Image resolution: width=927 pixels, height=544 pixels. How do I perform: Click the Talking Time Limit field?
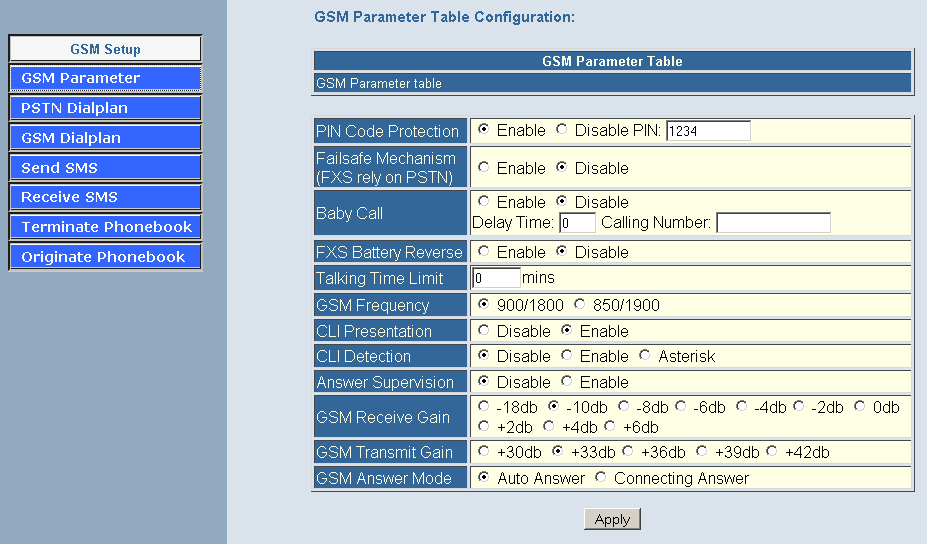(x=496, y=278)
